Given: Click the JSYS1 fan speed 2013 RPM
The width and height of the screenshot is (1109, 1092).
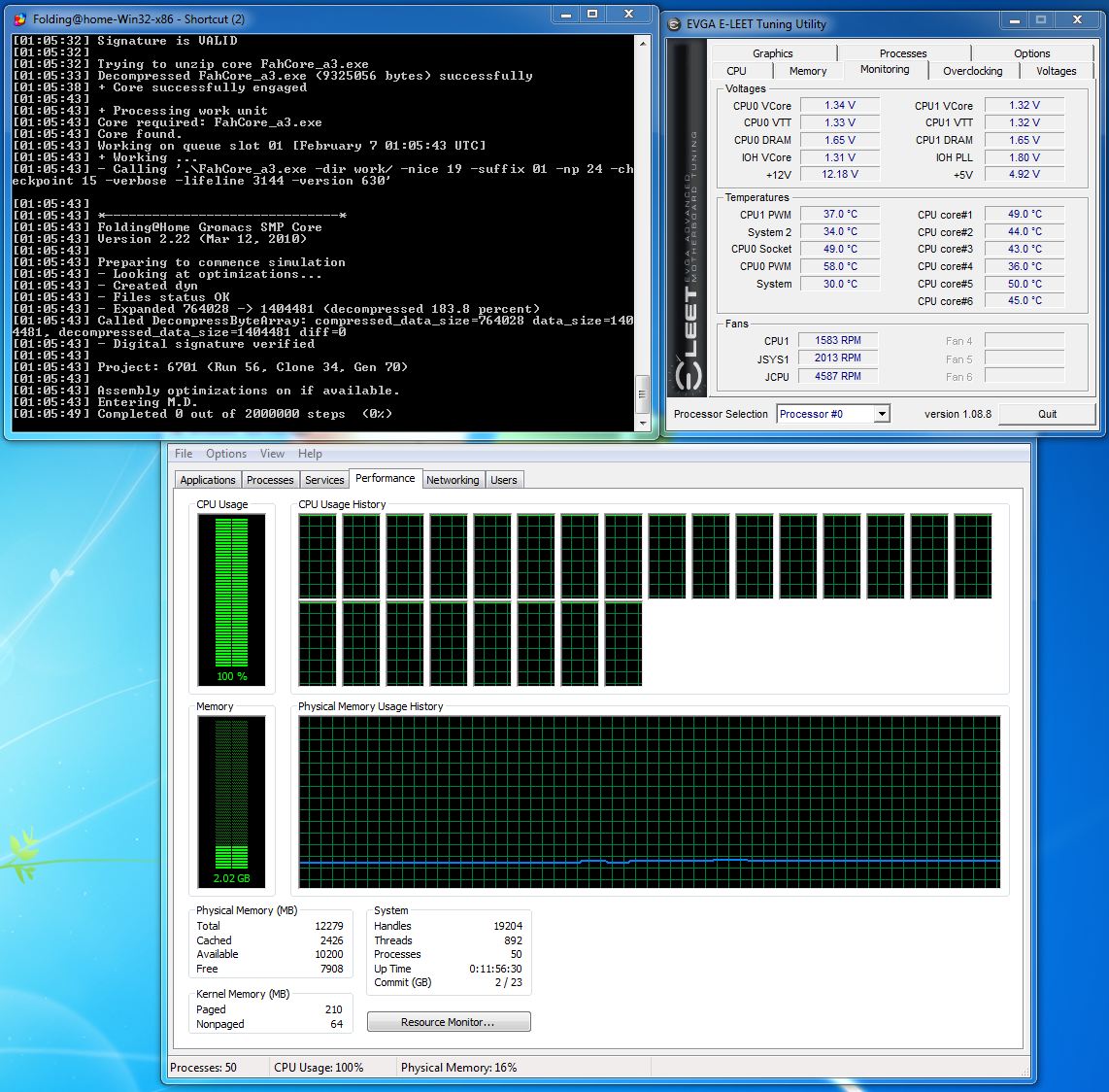Looking at the screenshot, I should 838,358.
